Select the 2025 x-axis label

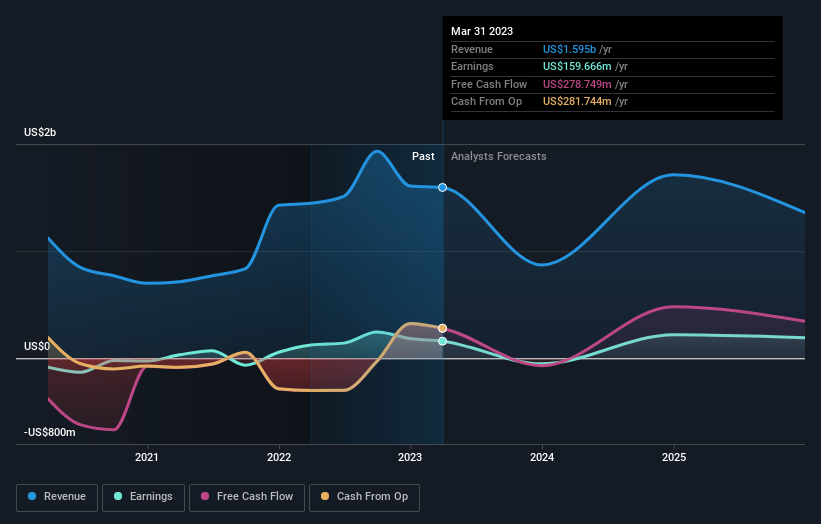[x=674, y=458]
